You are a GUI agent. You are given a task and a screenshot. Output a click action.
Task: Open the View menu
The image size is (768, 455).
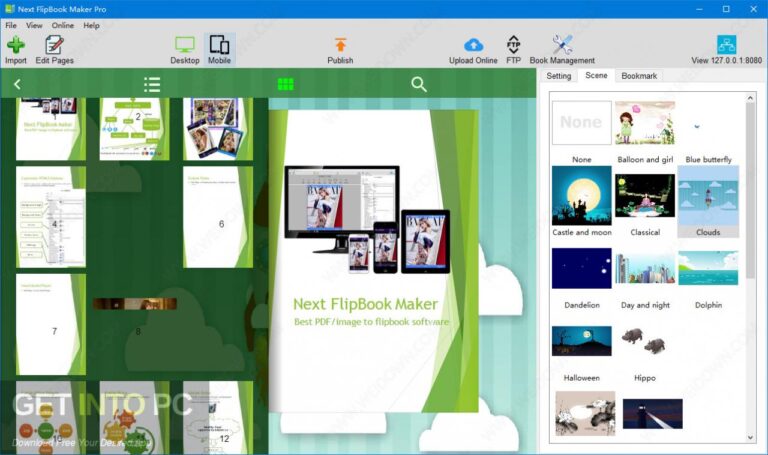tap(34, 25)
